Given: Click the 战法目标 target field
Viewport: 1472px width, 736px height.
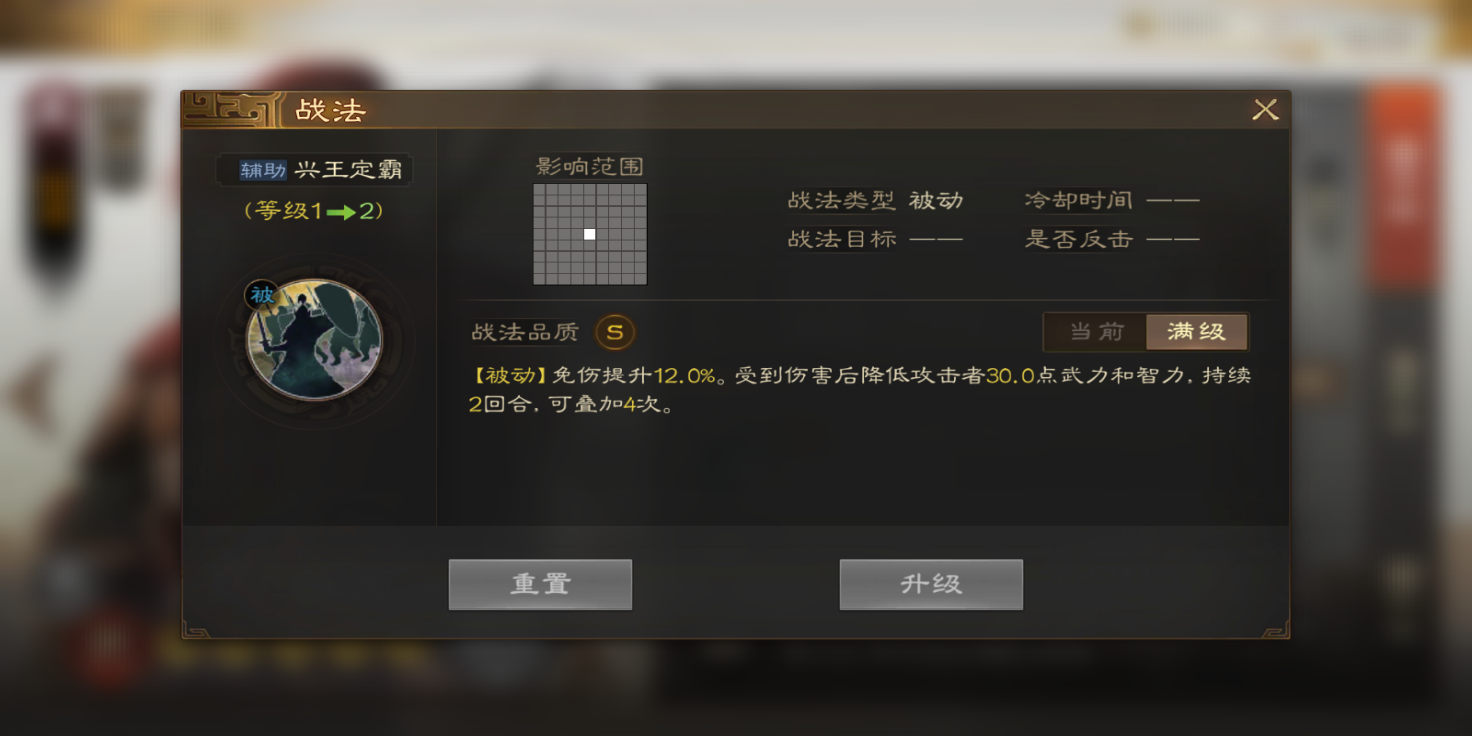Looking at the screenshot, I should [x=875, y=239].
